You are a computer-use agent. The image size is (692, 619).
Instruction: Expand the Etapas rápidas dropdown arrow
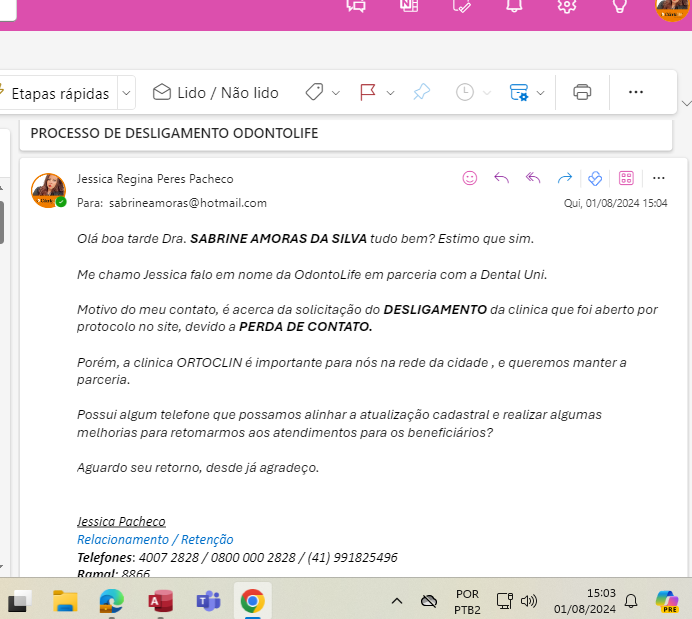coord(126,93)
